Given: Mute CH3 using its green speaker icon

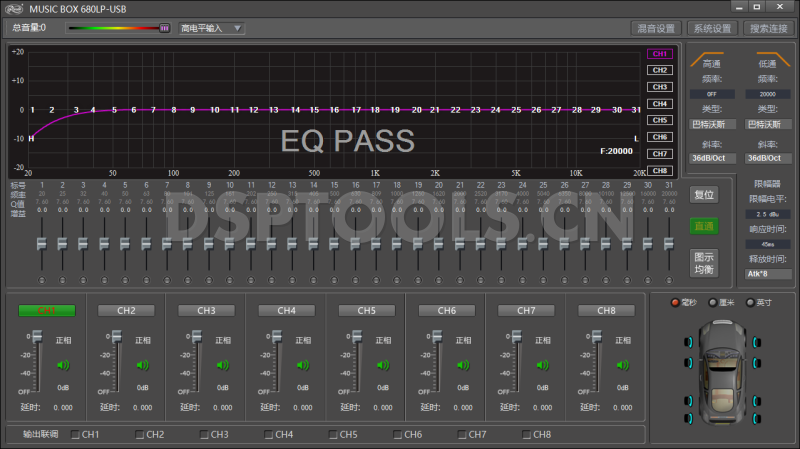Looking at the screenshot, I should (x=223, y=365).
